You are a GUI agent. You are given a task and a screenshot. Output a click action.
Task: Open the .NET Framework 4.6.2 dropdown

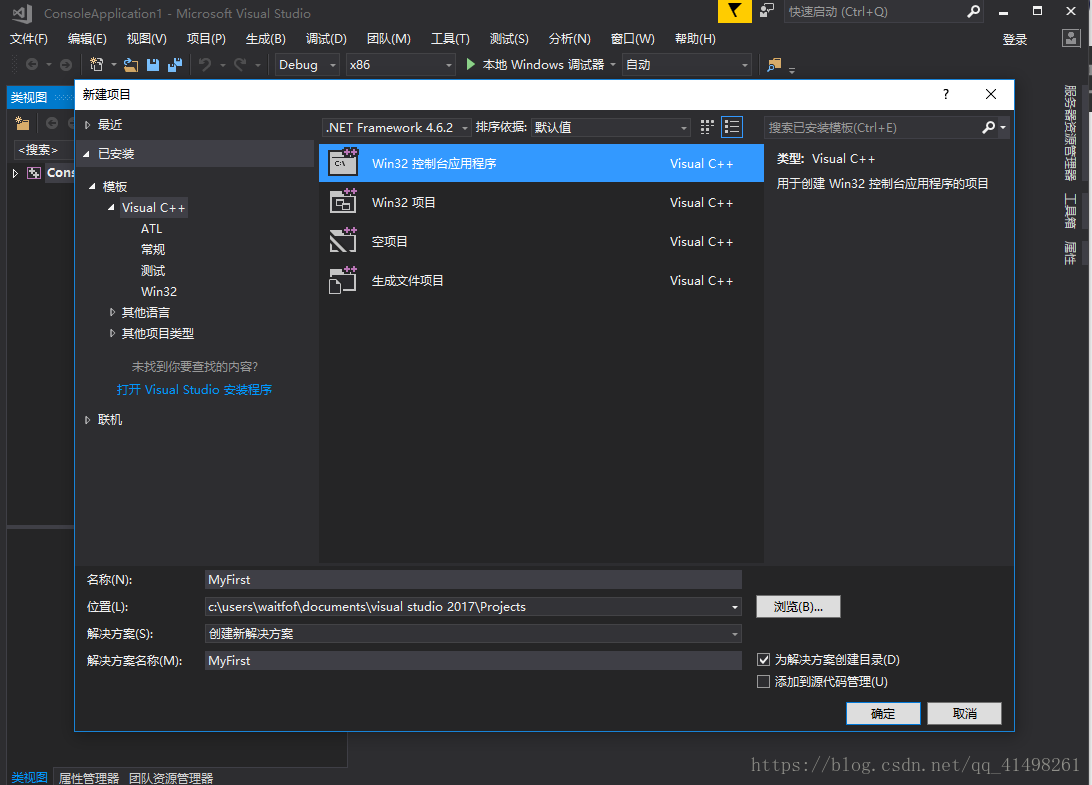(x=396, y=127)
